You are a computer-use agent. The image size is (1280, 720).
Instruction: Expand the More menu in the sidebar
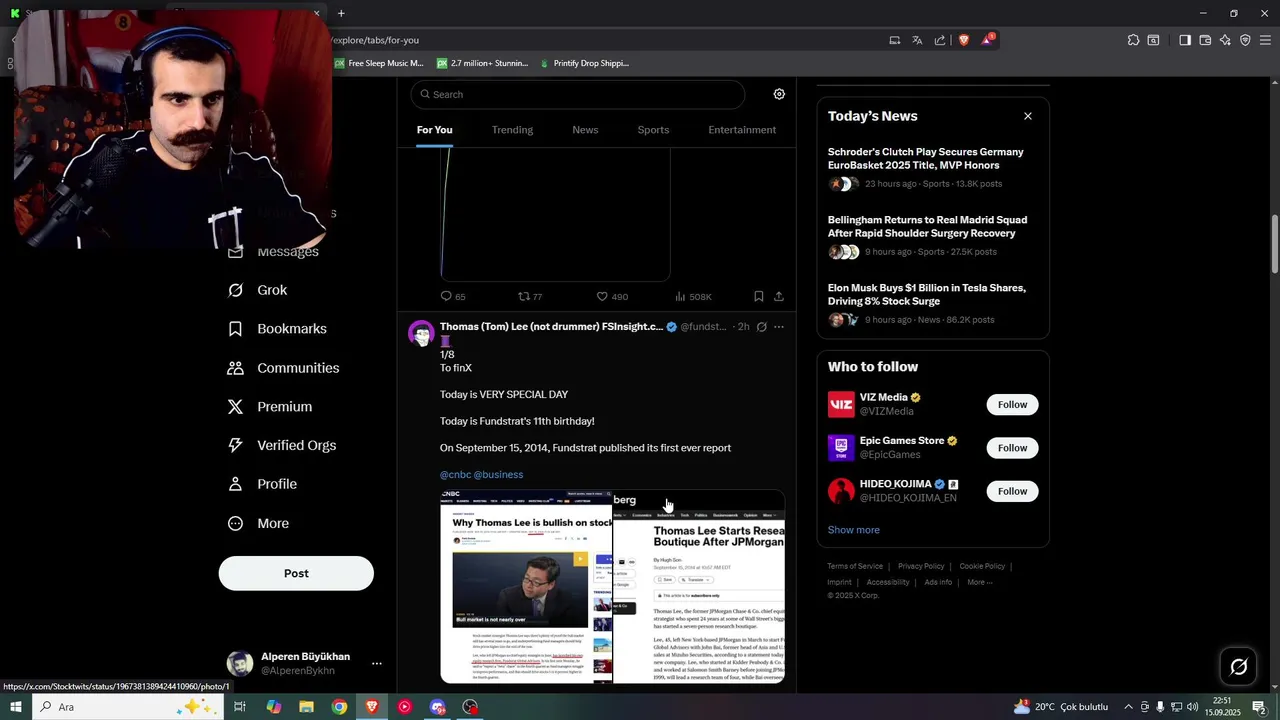(258, 523)
